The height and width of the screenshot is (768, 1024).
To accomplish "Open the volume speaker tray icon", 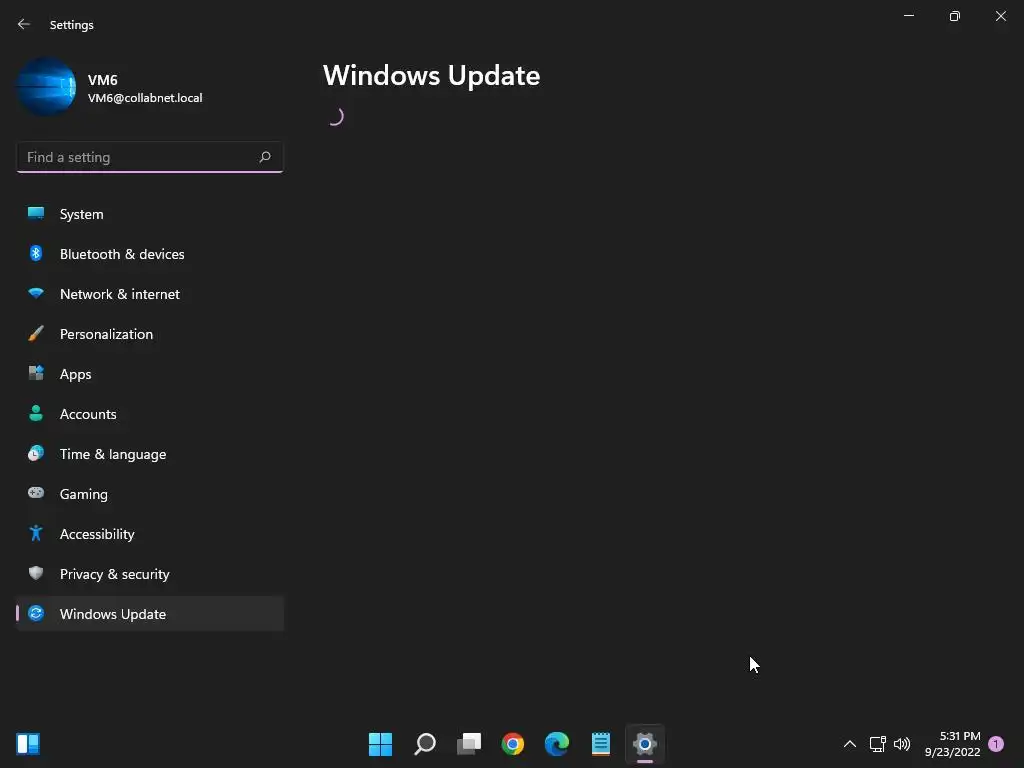I will pos(902,744).
